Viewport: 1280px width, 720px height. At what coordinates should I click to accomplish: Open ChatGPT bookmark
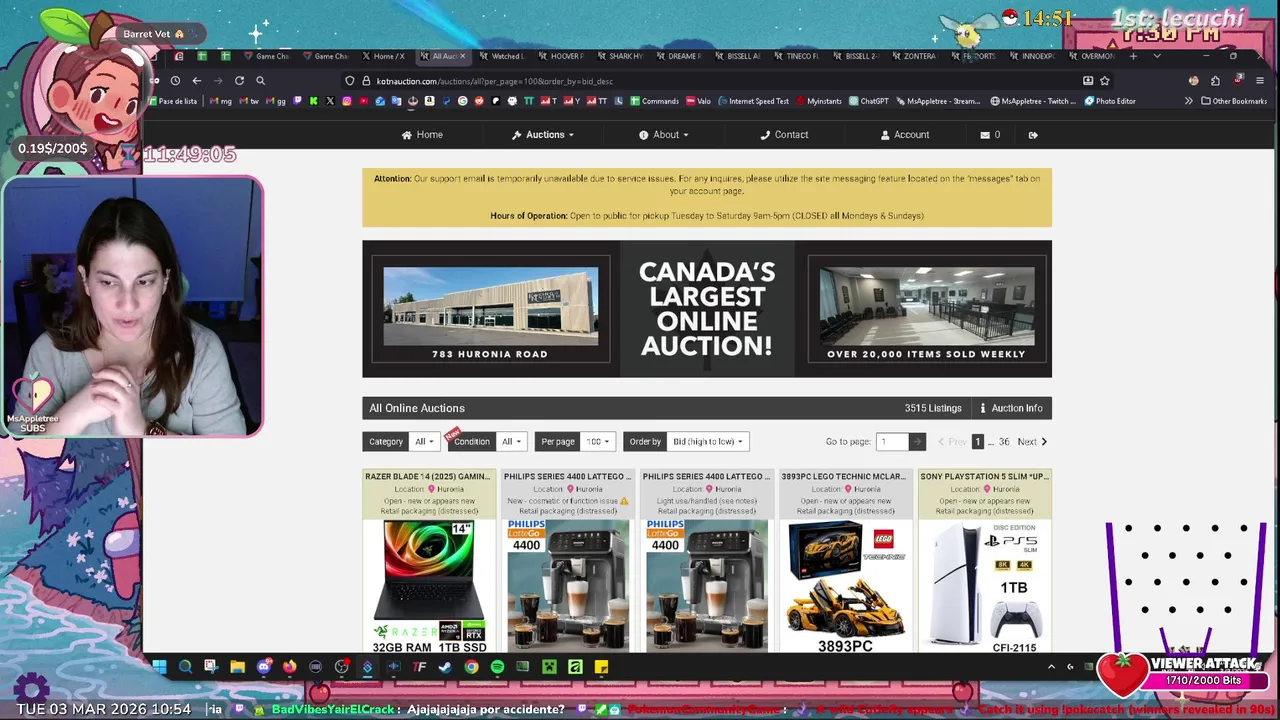(868, 101)
